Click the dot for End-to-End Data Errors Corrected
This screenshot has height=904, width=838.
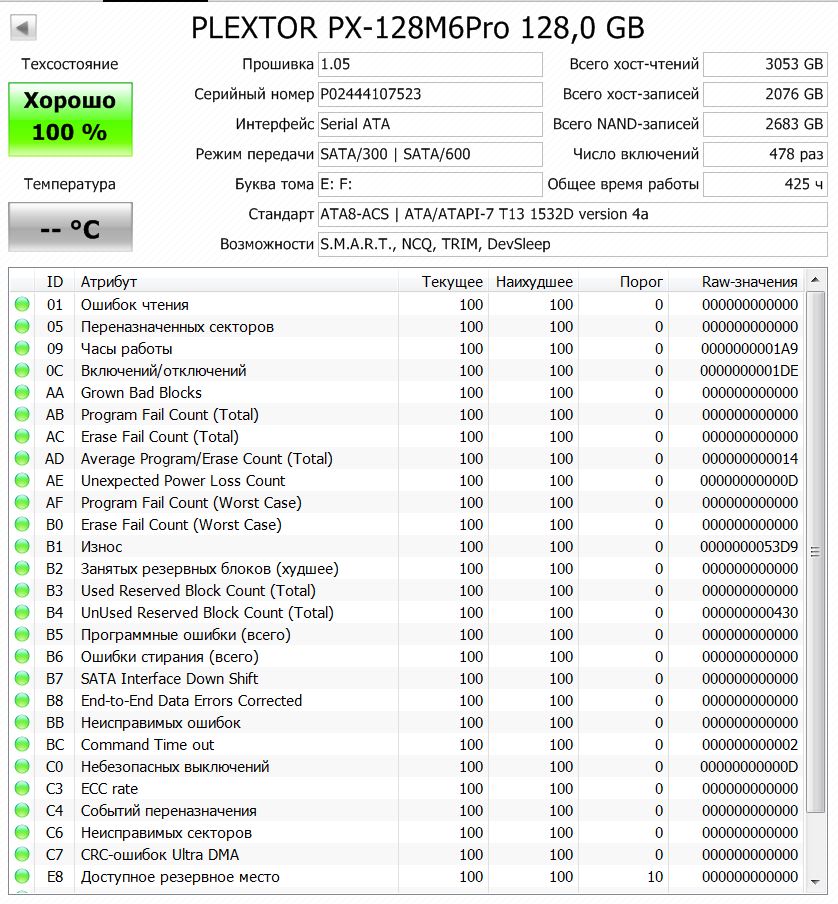click(x=22, y=700)
